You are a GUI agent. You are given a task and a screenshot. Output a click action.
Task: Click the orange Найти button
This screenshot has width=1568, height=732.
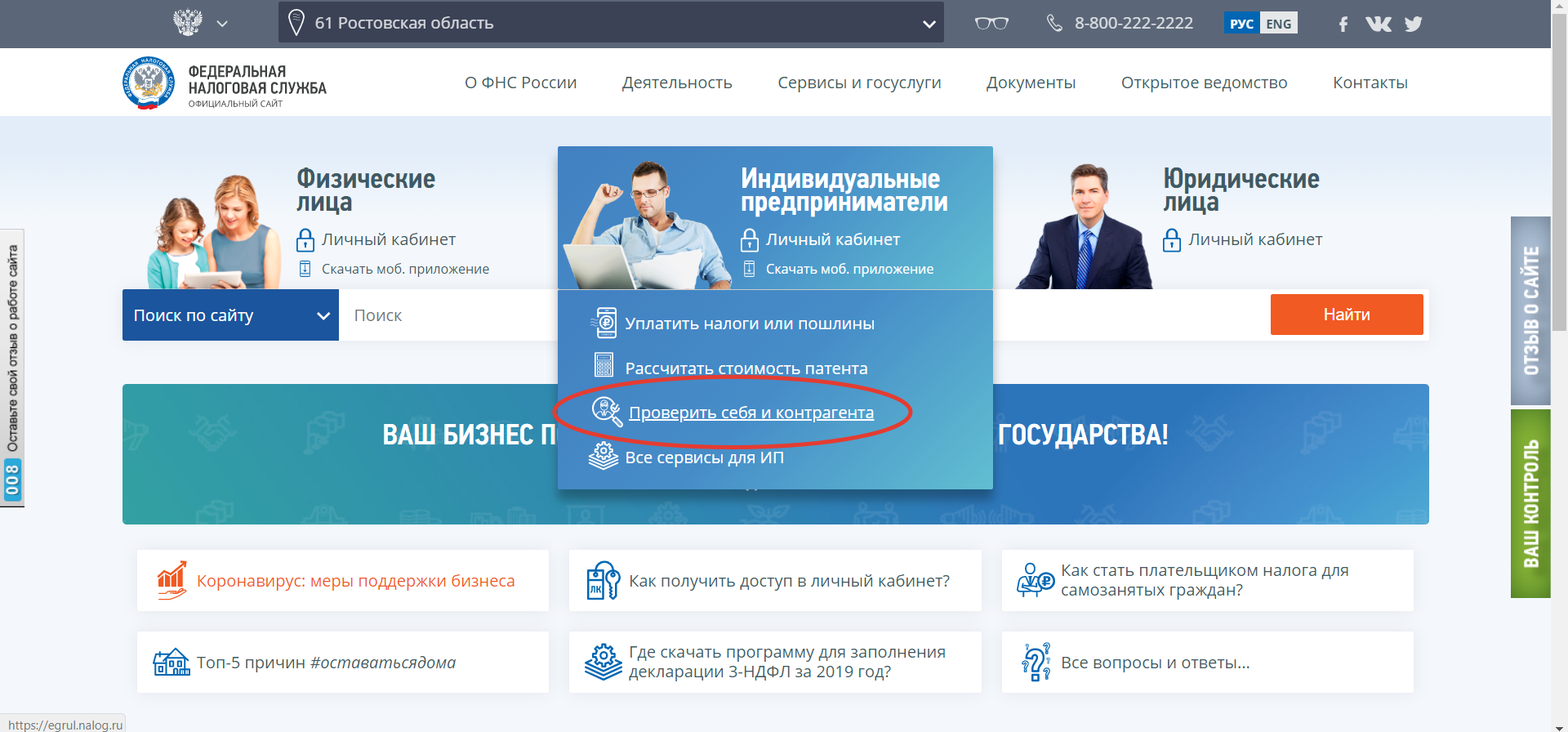(x=1347, y=315)
